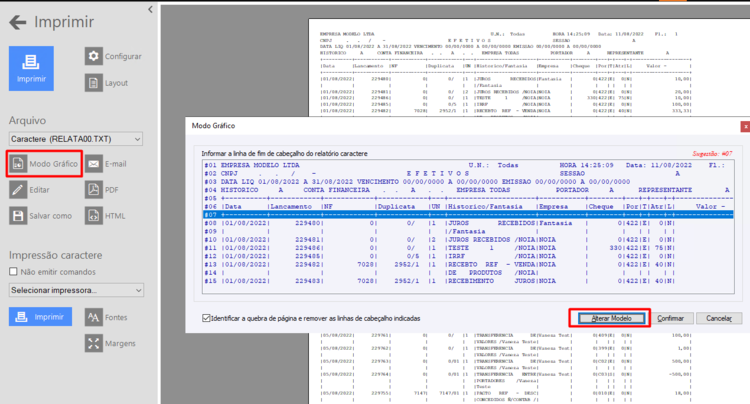Viewport: 750px width, 404px height.
Task: Click Salvar como disk icon
Action: [x=18, y=216]
